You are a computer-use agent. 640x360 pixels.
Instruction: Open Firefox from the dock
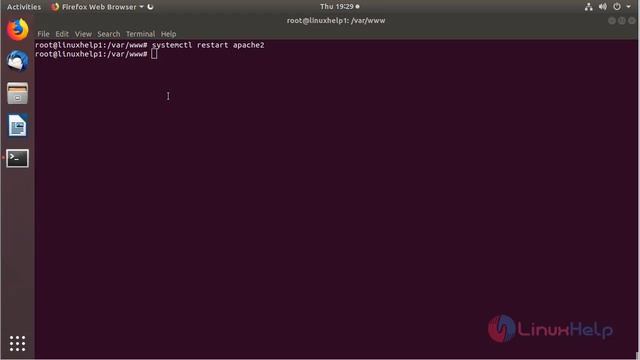(18, 30)
